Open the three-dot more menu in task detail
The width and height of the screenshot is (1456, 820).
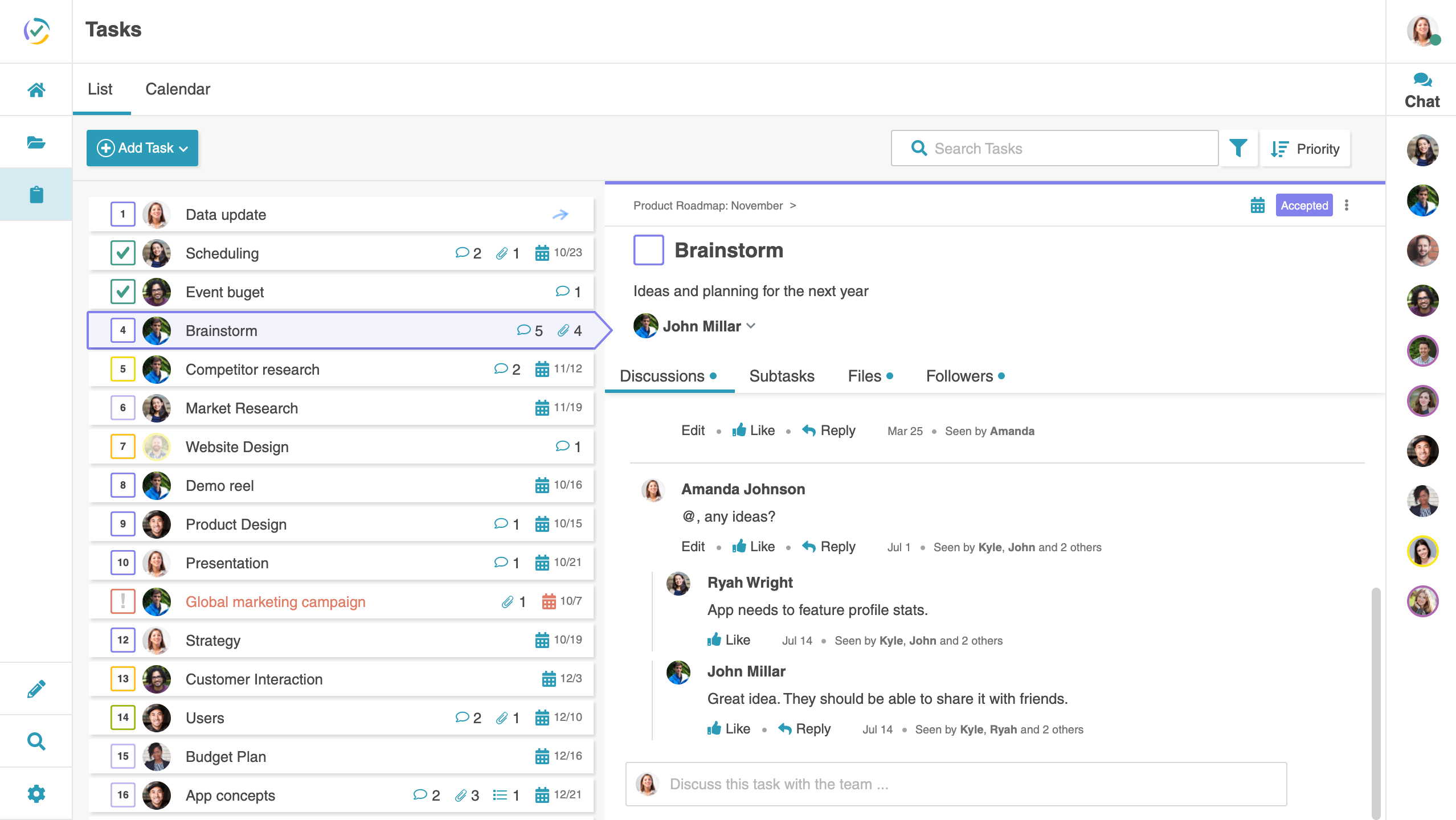coord(1347,205)
